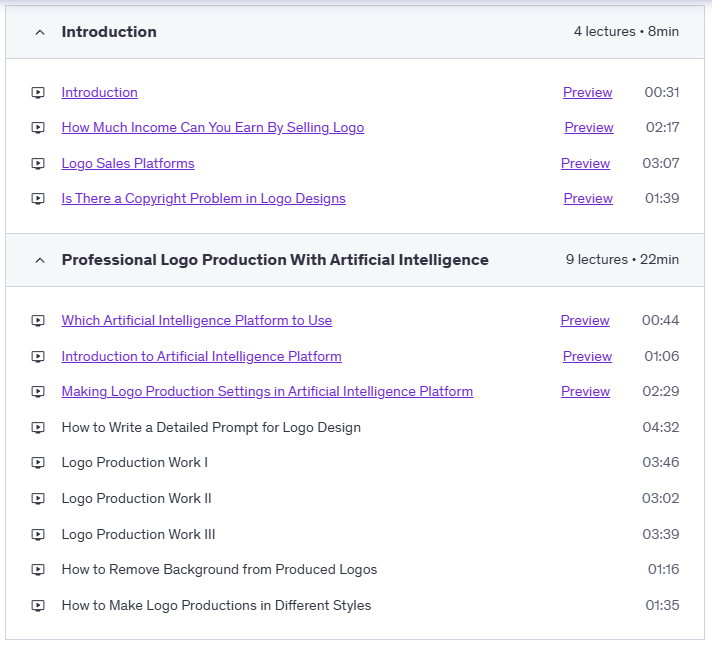Click video icon beside Logo Sales Platforms
Screen dimensions: 712x647
[38, 163]
